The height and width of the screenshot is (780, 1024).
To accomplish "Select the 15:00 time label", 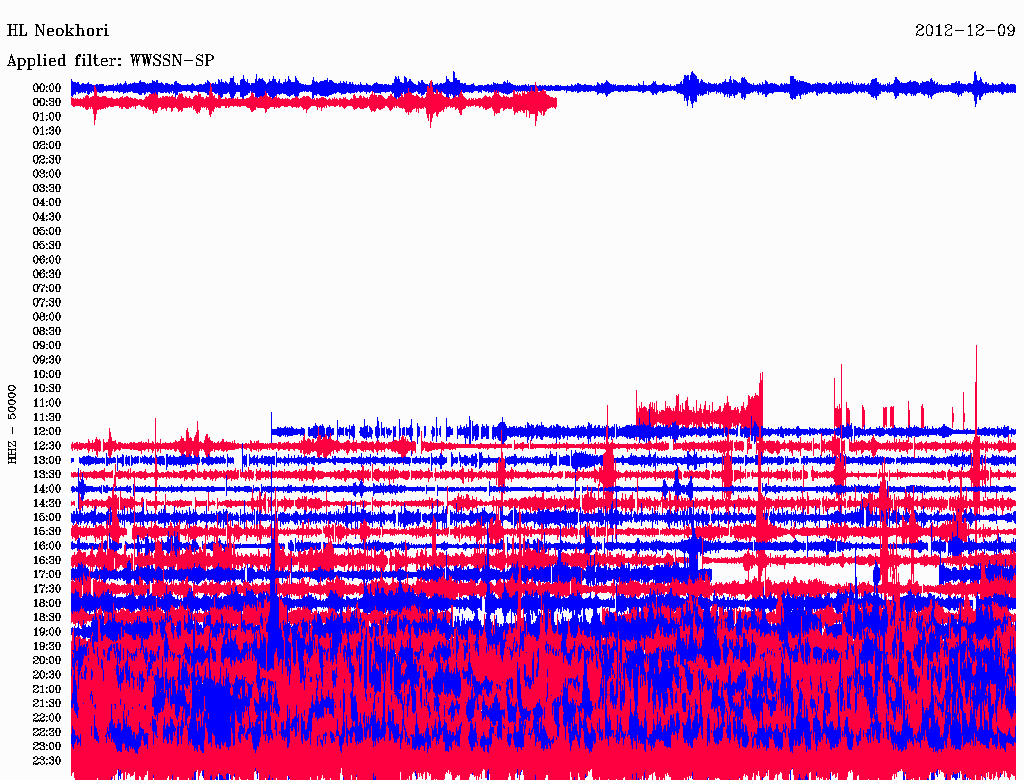I will tap(47, 517).
